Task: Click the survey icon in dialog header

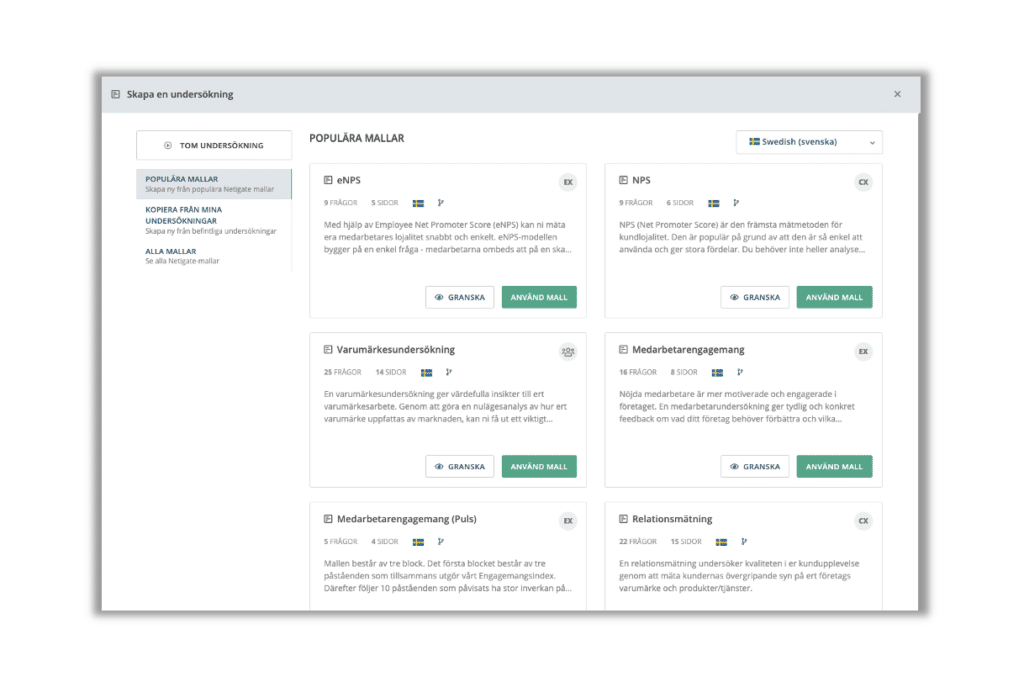Action: pos(116,94)
